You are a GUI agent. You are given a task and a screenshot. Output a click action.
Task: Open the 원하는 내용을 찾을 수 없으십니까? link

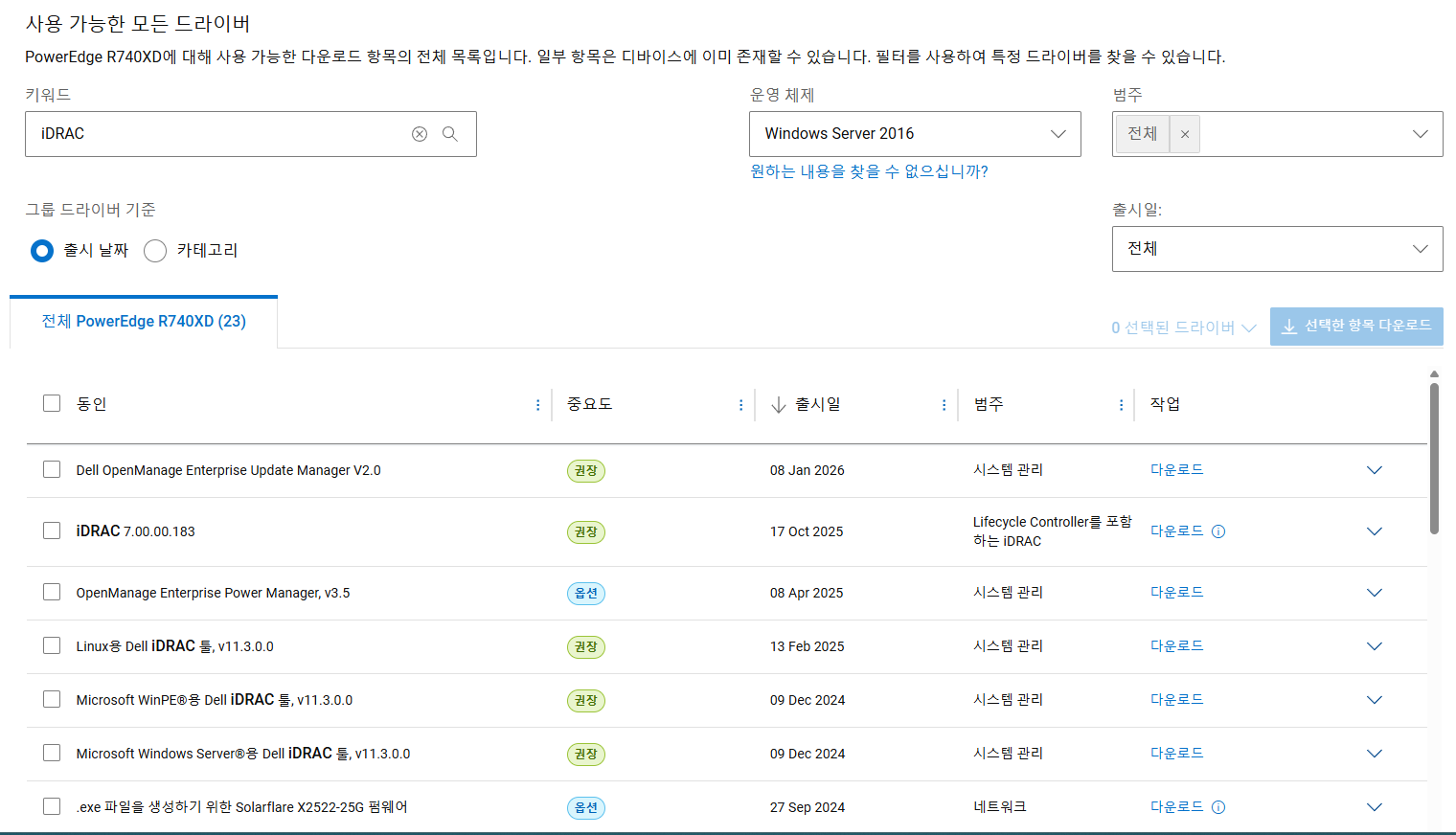pos(869,171)
